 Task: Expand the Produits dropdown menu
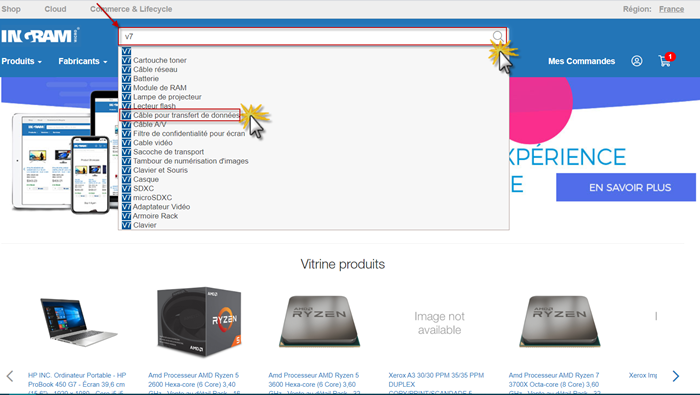click(x=21, y=61)
